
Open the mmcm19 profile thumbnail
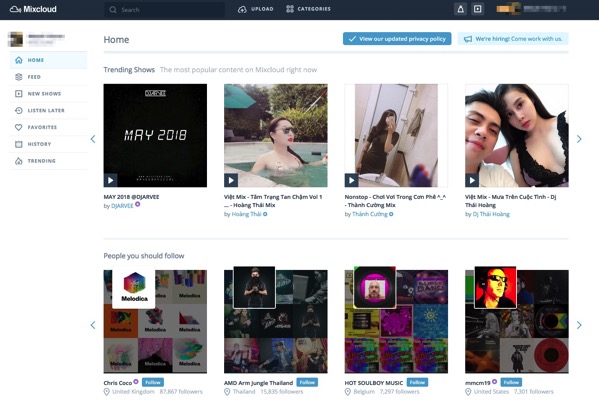(495, 287)
